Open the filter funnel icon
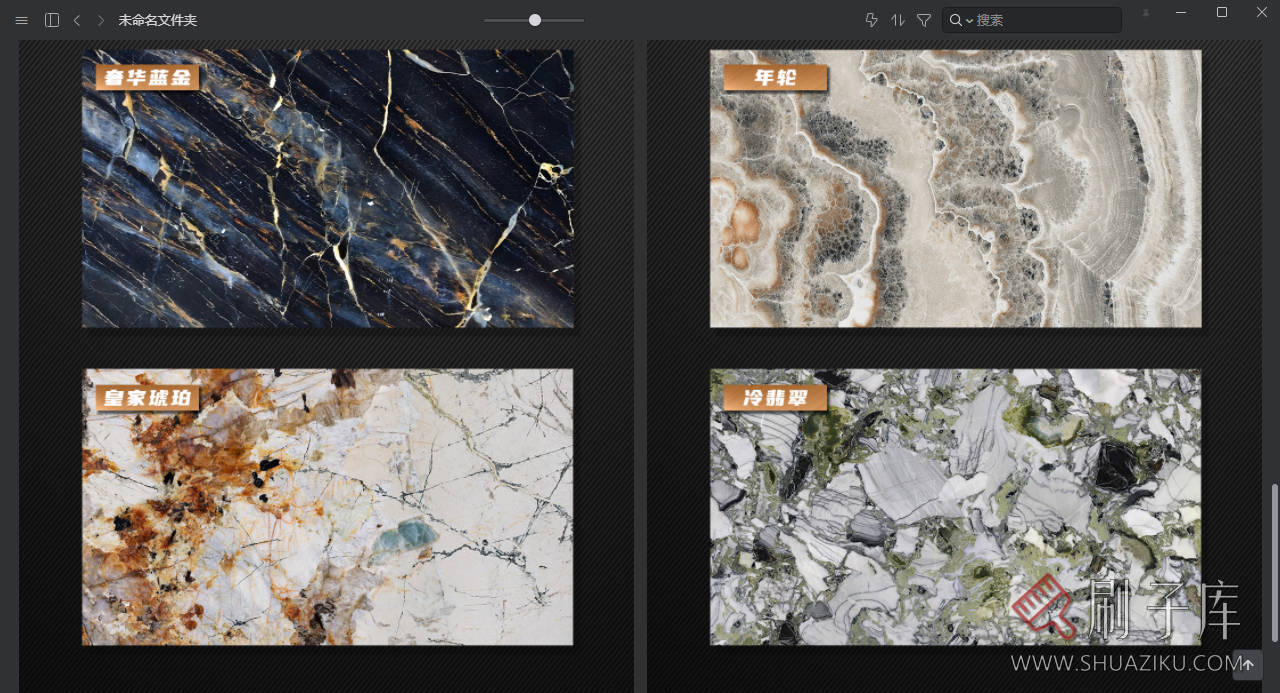This screenshot has height=693, width=1280. click(x=924, y=20)
